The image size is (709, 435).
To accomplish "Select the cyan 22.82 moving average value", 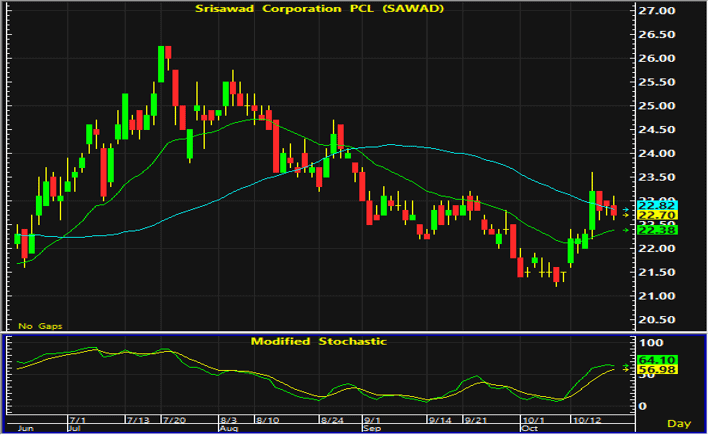I will click(x=657, y=205).
